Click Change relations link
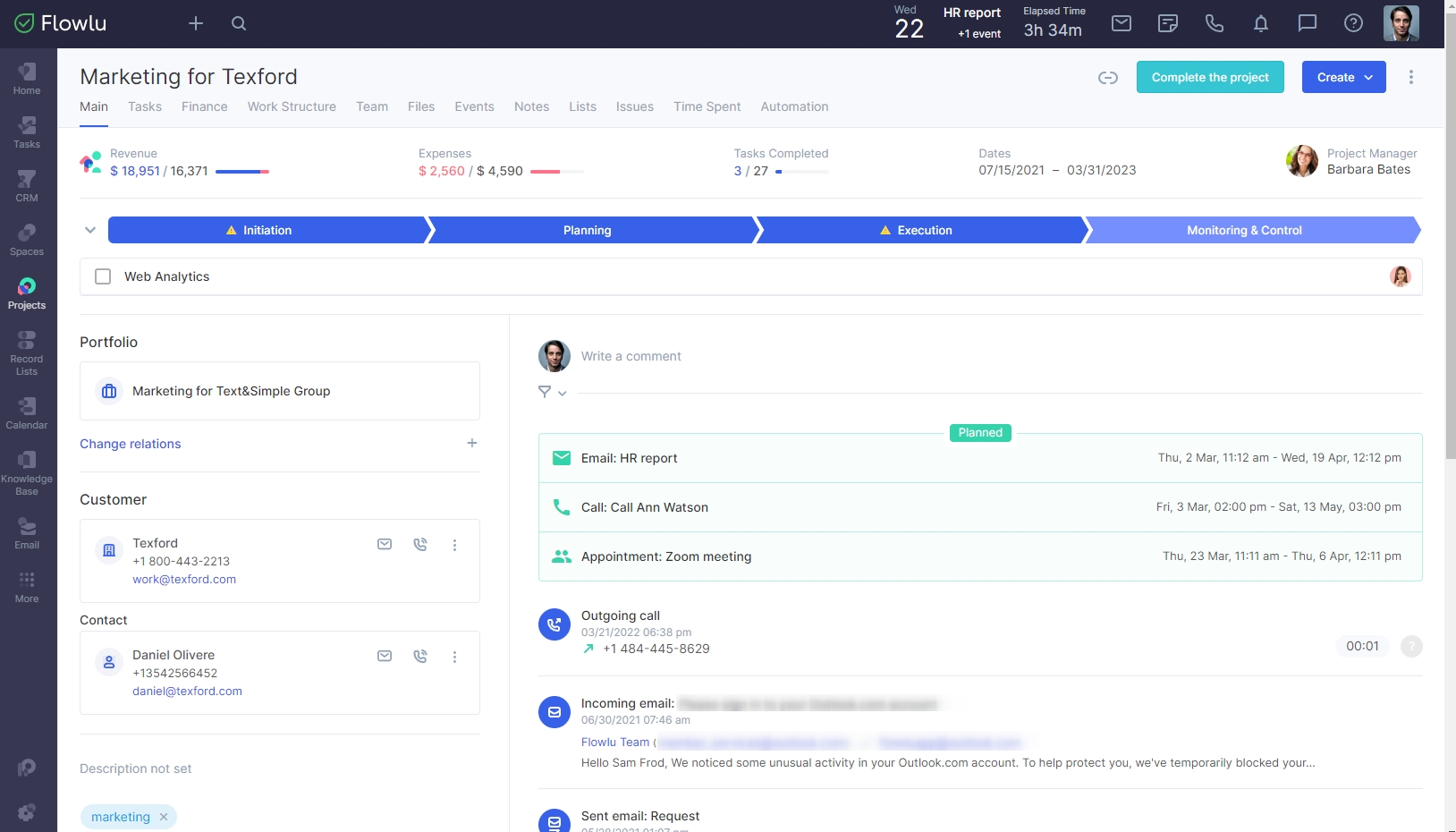 131,444
